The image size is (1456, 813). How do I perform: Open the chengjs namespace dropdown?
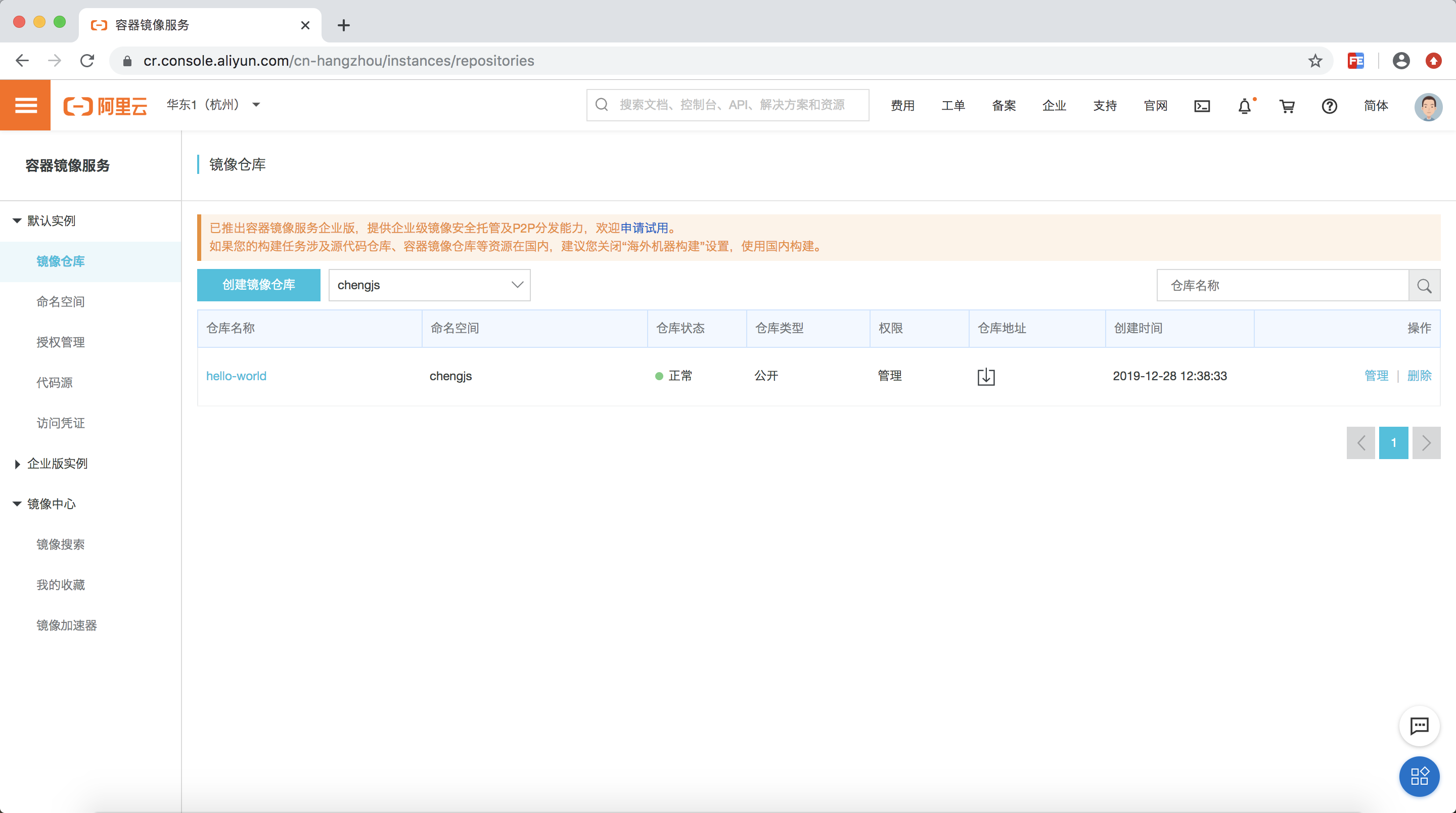point(429,285)
